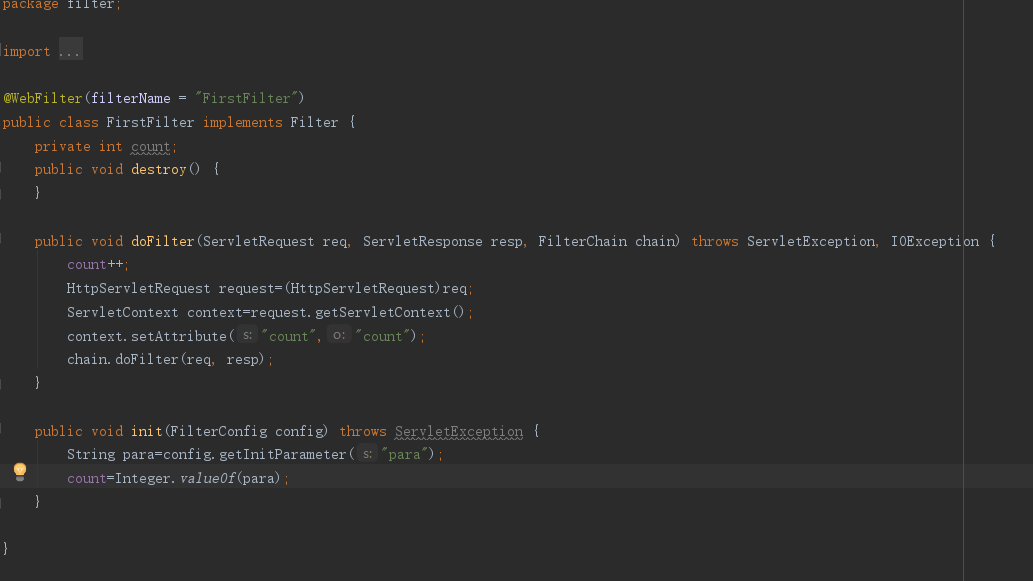This screenshot has width=1033, height=581.
Task: Collapse init method using gutter fold marker
Action: tap(1, 430)
